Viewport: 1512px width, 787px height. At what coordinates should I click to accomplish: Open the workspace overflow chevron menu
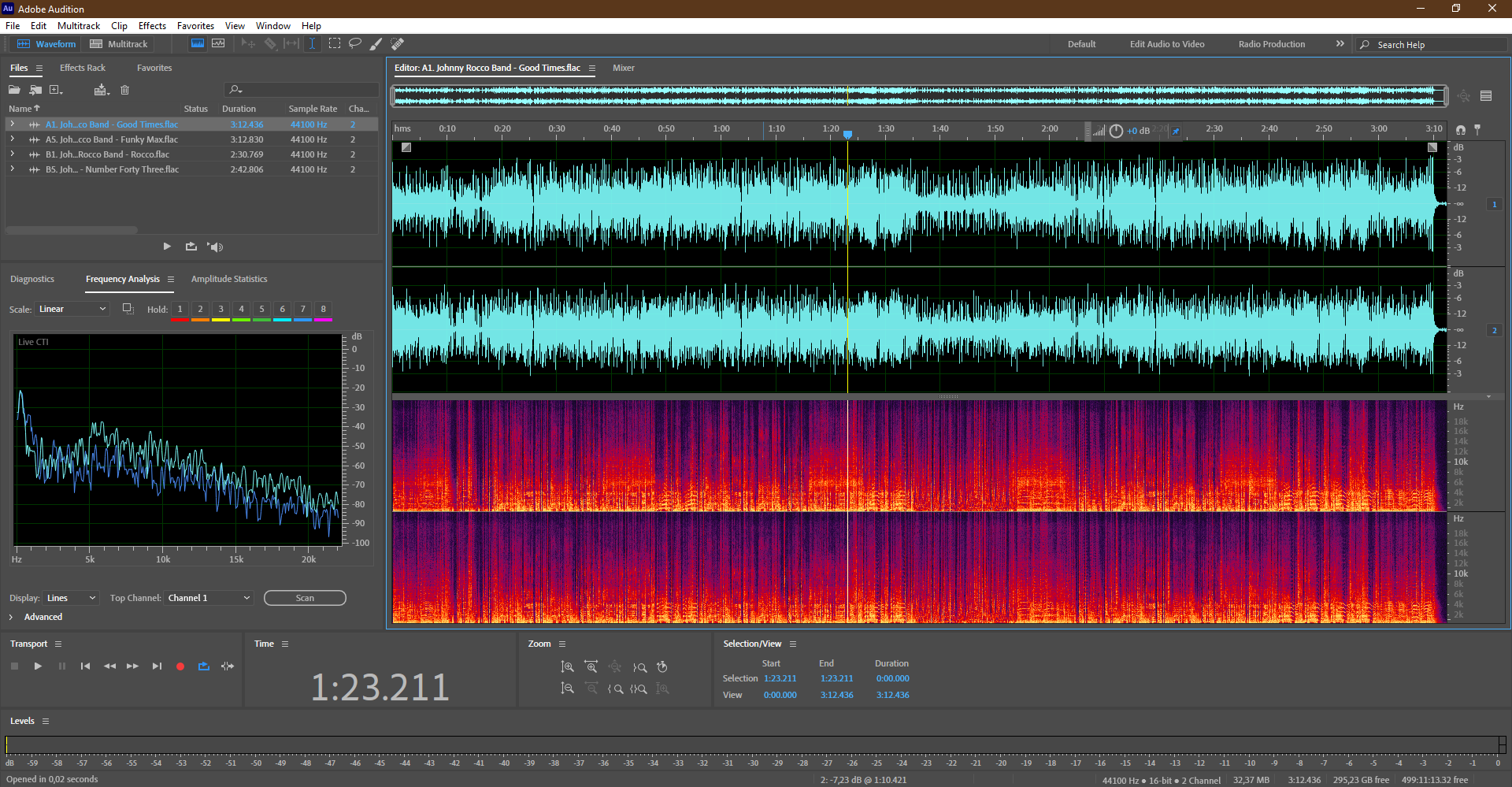(1340, 44)
